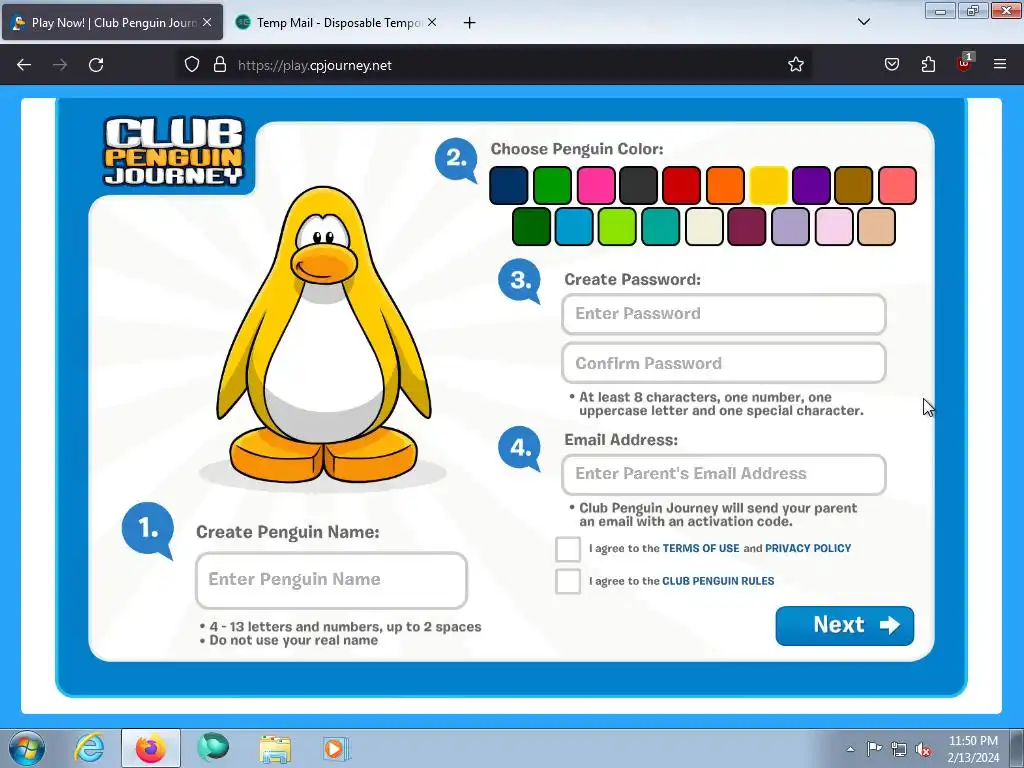Open Windows Explorer folder on the taskbar

click(x=275, y=749)
